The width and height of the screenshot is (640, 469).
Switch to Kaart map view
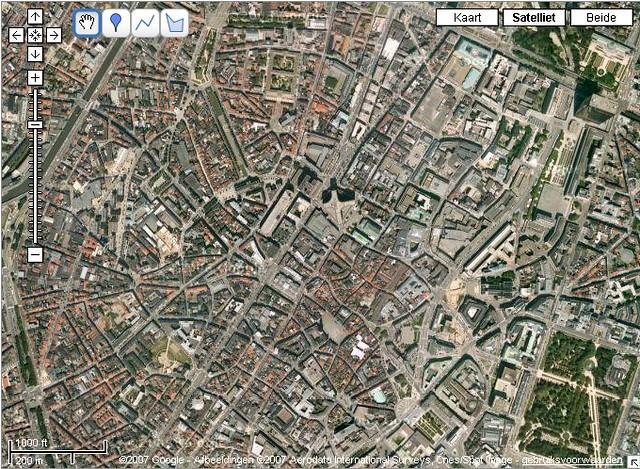pyautogui.click(x=468, y=17)
